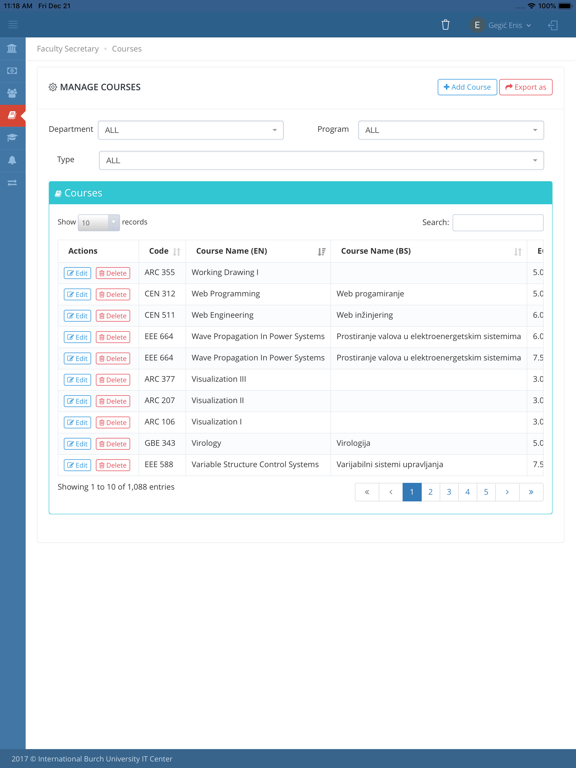Delete the ARC 377 Visualization III course
Viewport: 576px width, 768px height.
[113, 380]
